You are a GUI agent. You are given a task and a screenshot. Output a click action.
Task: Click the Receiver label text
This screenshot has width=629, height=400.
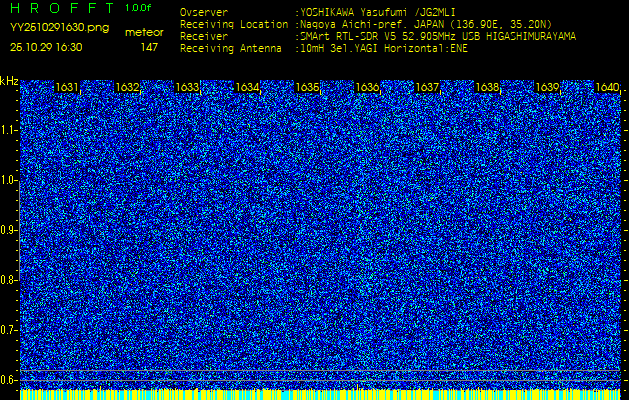click(204, 37)
